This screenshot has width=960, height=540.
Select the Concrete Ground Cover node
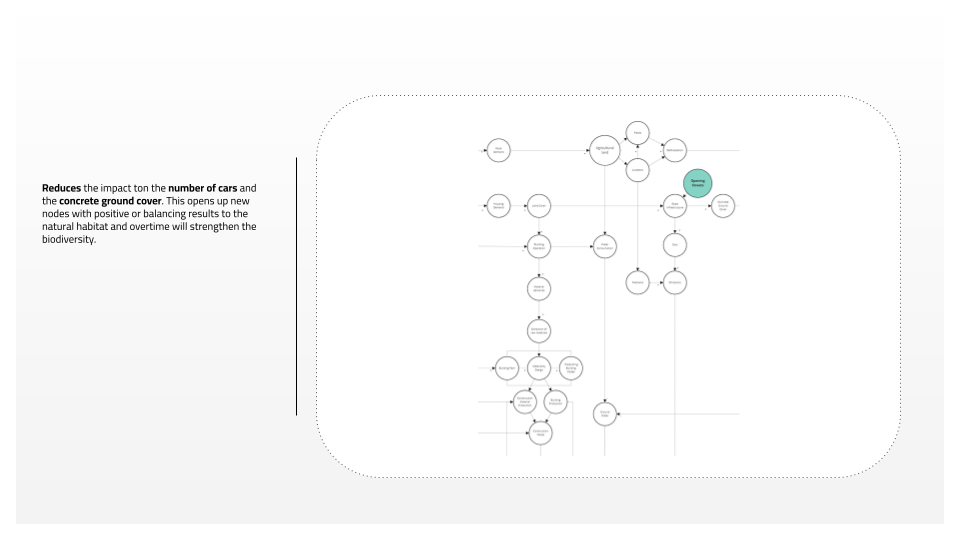click(x=724, y=206)
